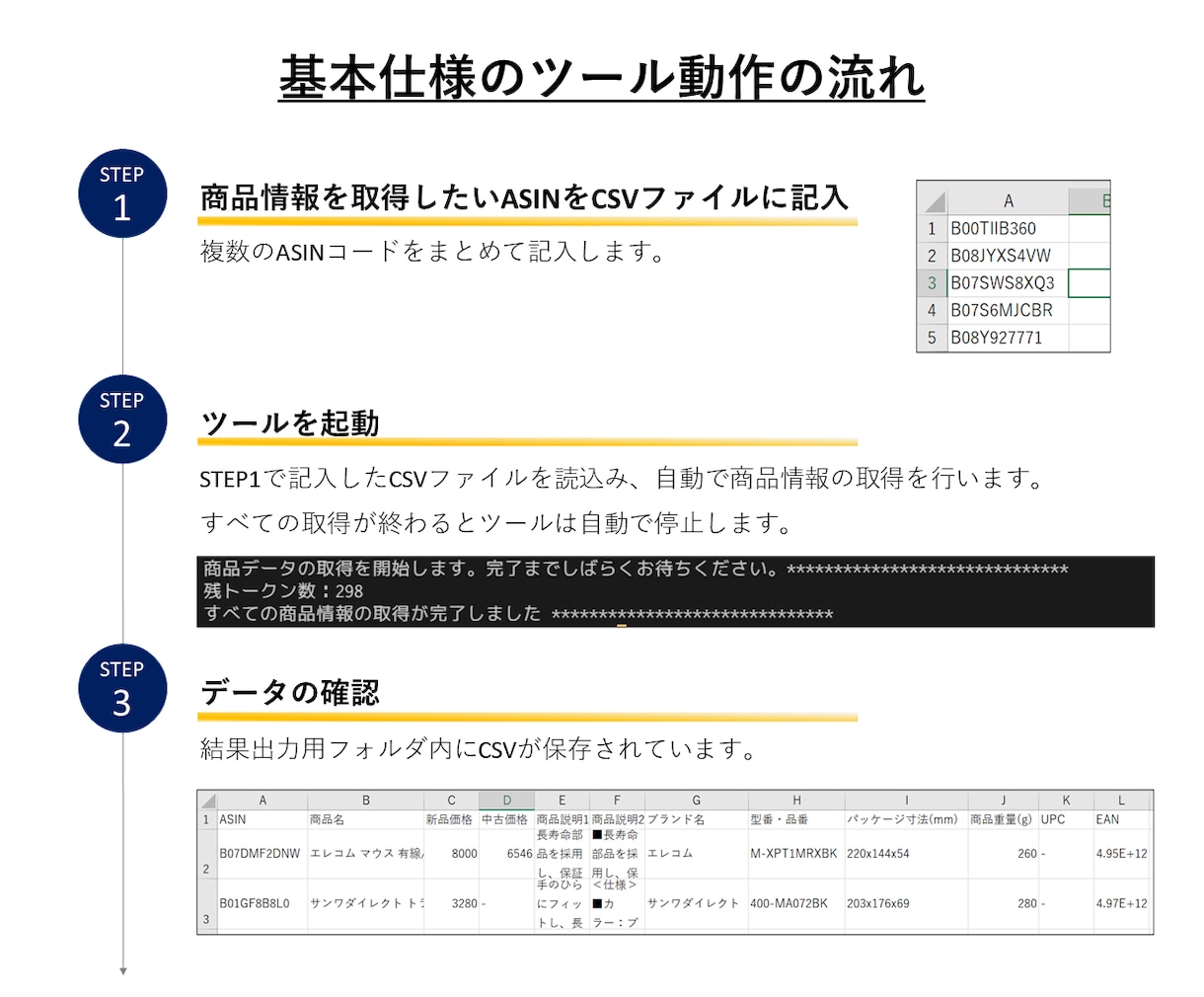The image size is (1204, 997).
Task: Click the heading 商品情報を取得したいASINをCSVファイルに記入
Action: [524, 197]
